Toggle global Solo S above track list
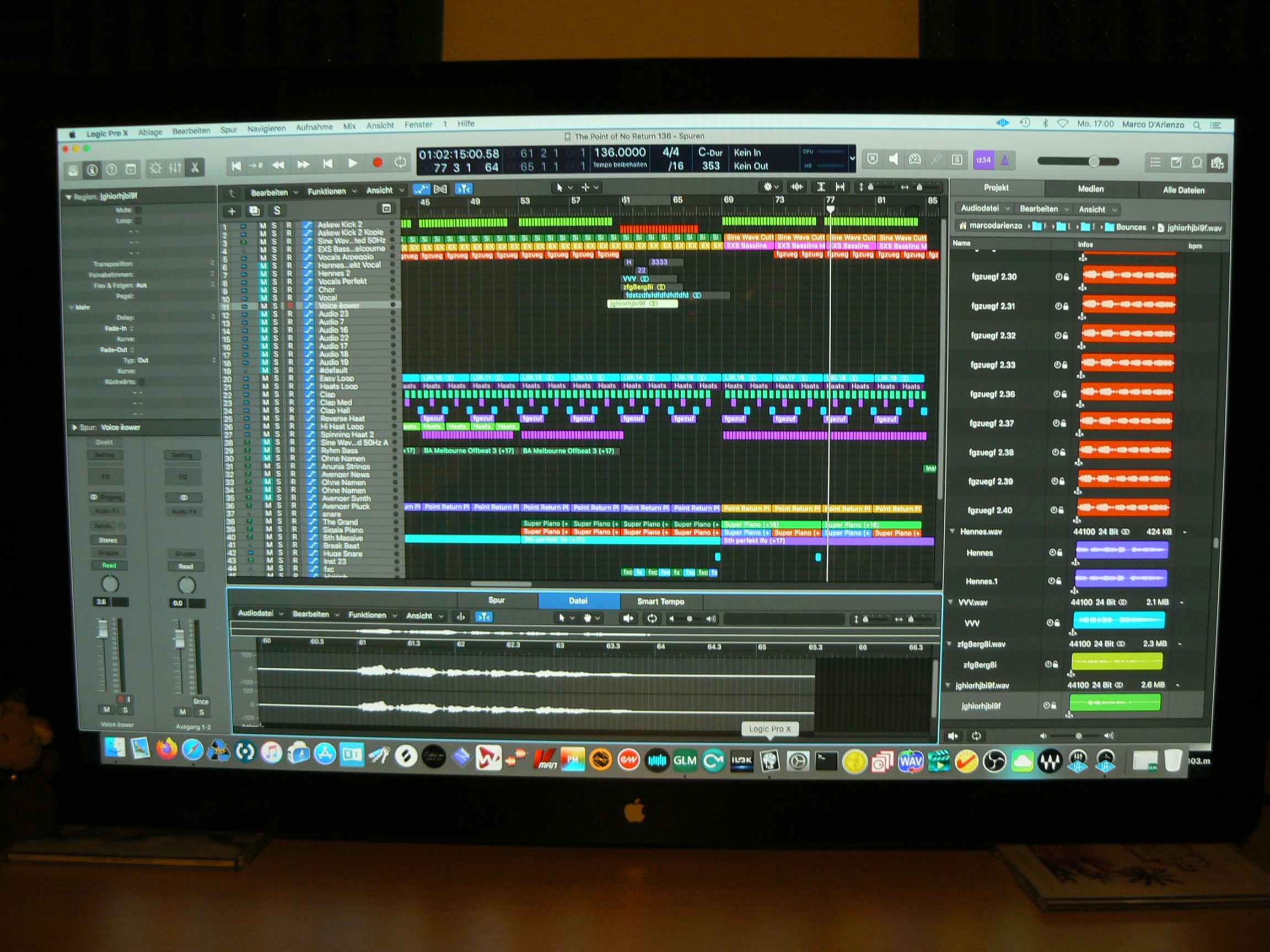 (277, 210)
